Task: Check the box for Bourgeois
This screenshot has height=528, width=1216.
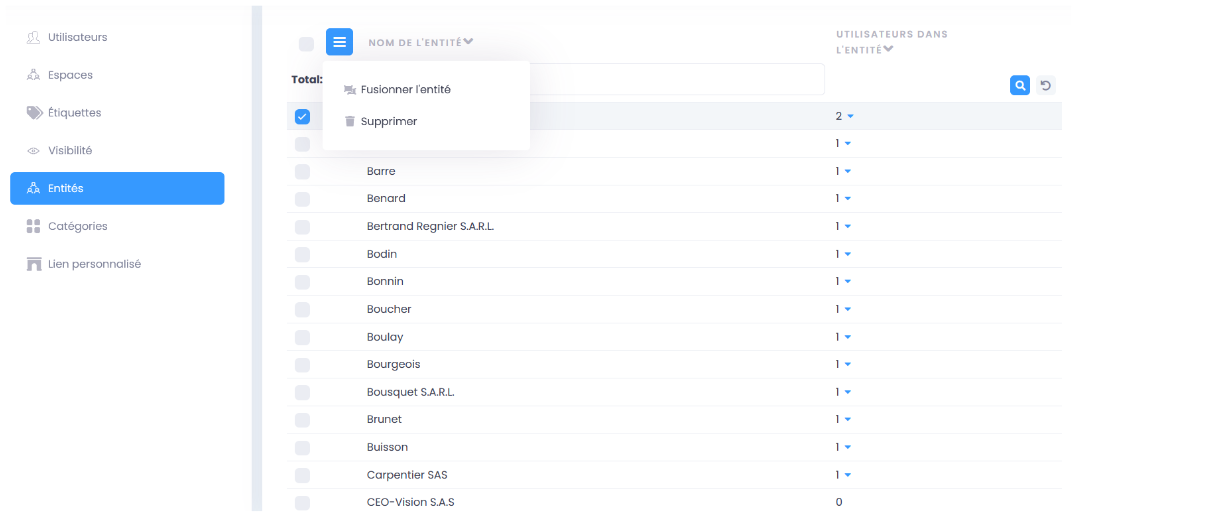Action: [302, 365]
